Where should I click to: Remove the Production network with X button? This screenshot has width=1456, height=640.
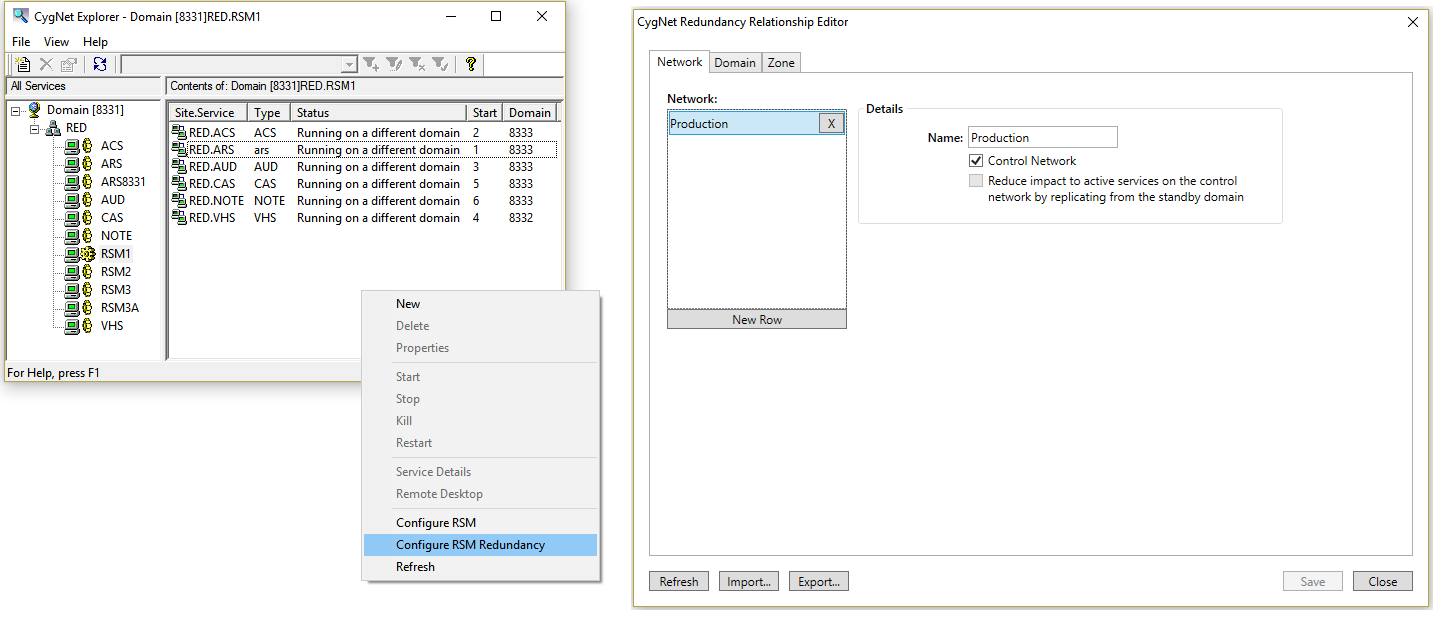[x=831, y=124]
